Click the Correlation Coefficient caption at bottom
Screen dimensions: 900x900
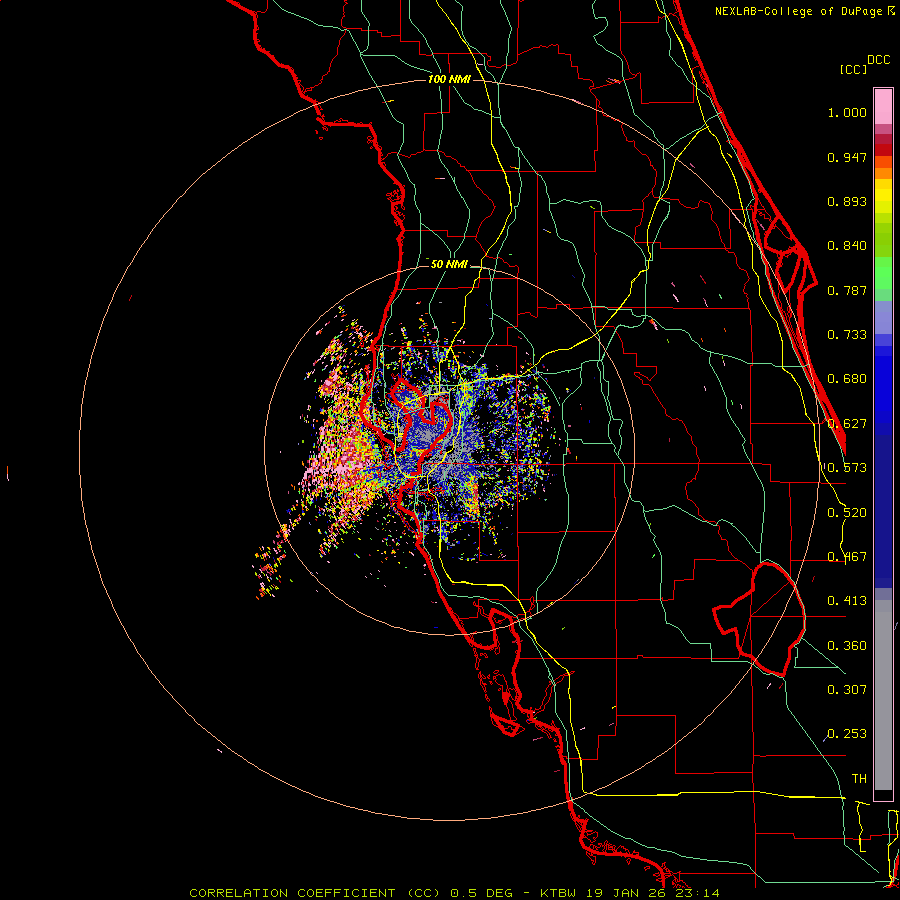pos(454,893)
